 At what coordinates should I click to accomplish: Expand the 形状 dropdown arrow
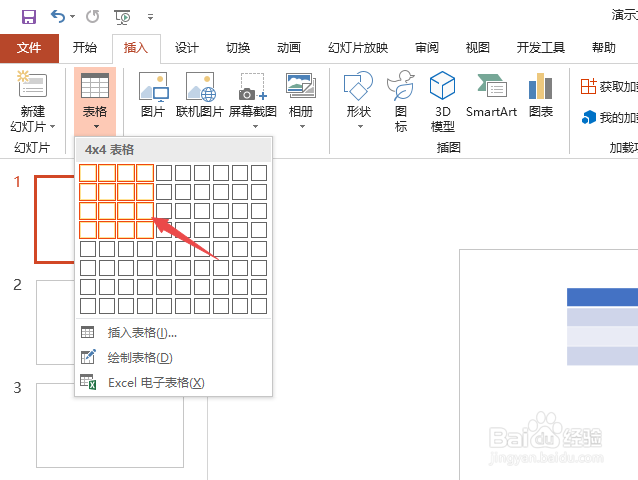[x=360, y=127]
